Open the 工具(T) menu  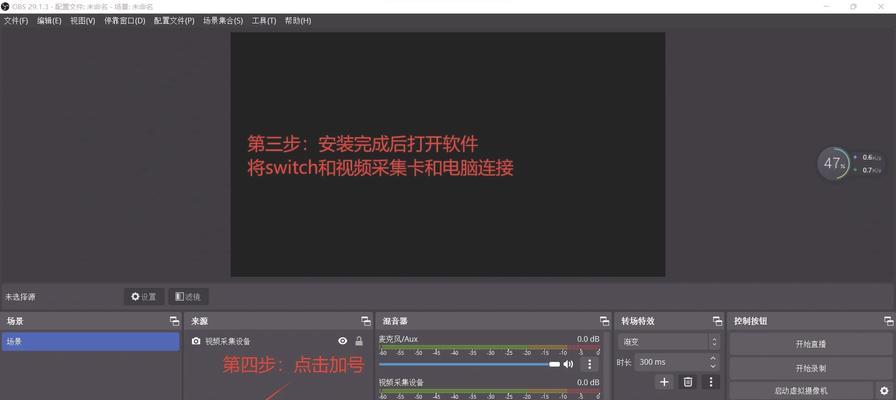point(263,21)
